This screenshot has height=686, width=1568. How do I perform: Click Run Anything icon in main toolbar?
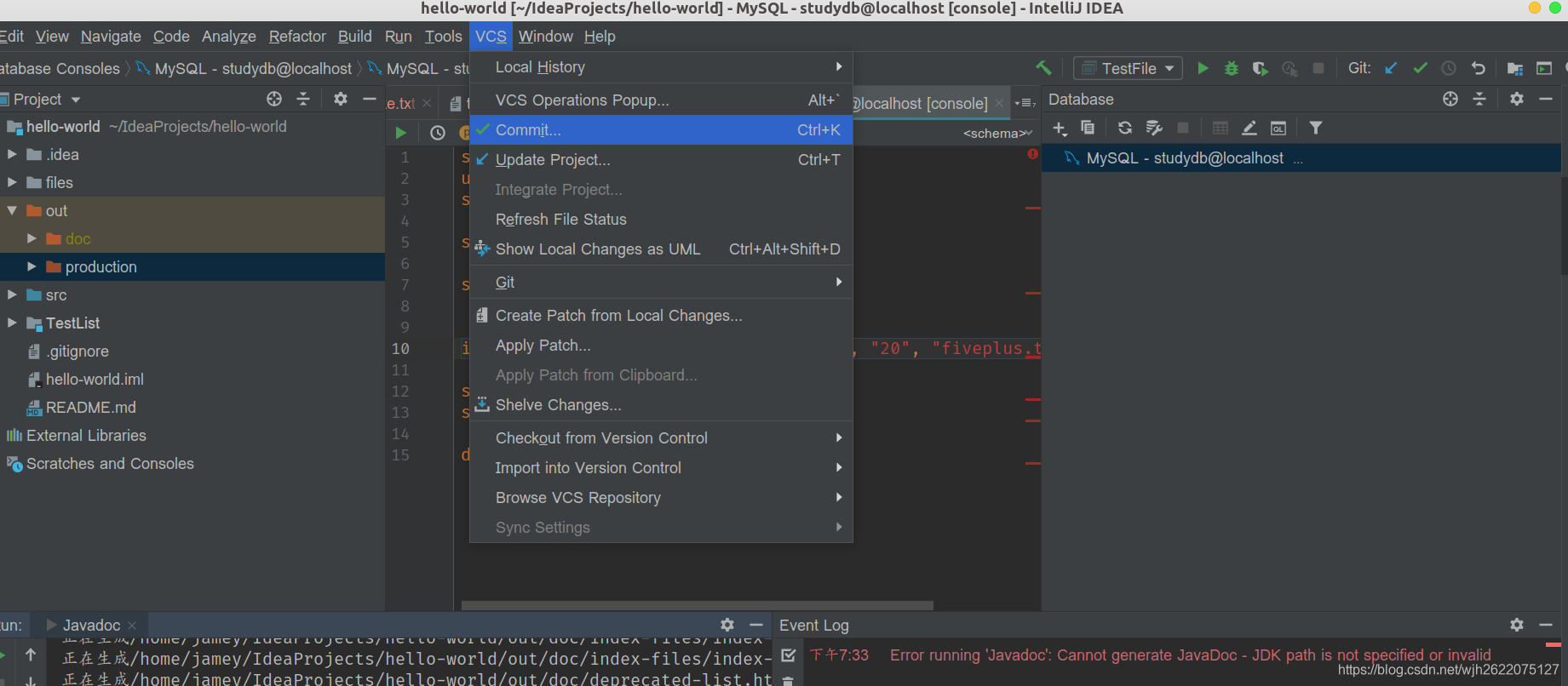pyautogui.click(x=1544, y=68)
